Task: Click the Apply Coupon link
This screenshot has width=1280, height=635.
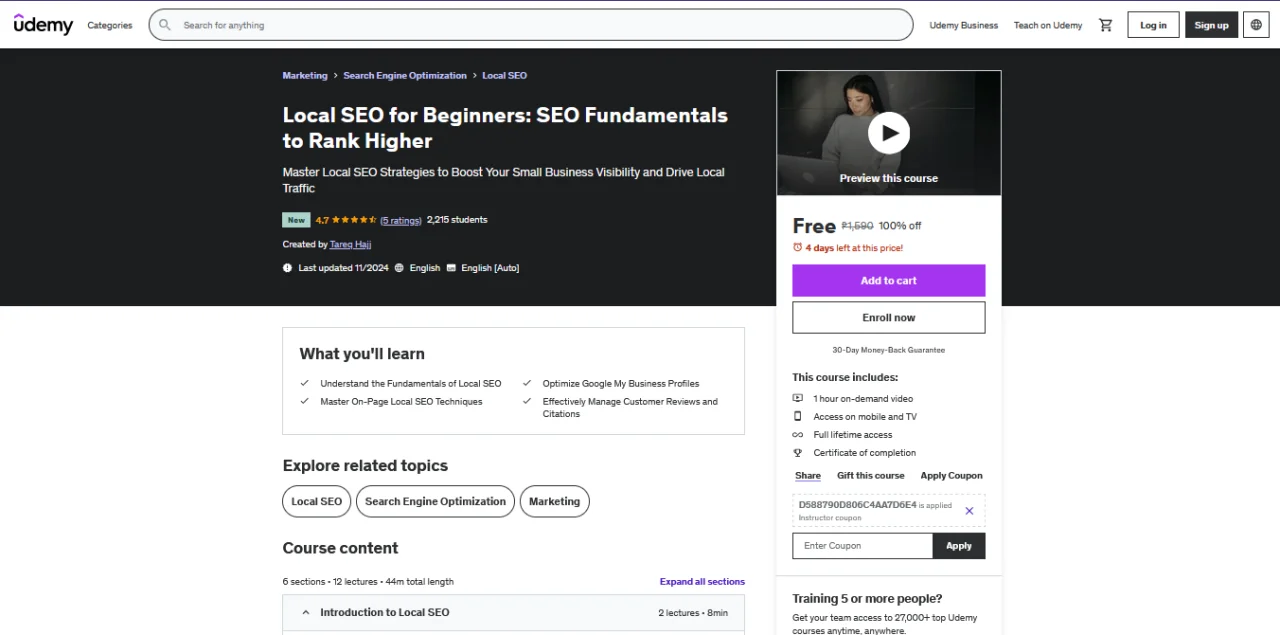Action: point(951,476)
